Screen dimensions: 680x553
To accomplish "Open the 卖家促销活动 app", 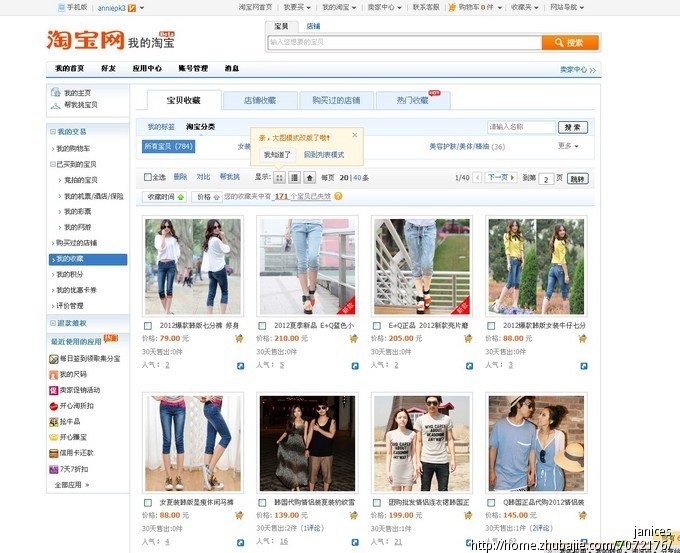I will pyautogui.click(x=75, y=390).
